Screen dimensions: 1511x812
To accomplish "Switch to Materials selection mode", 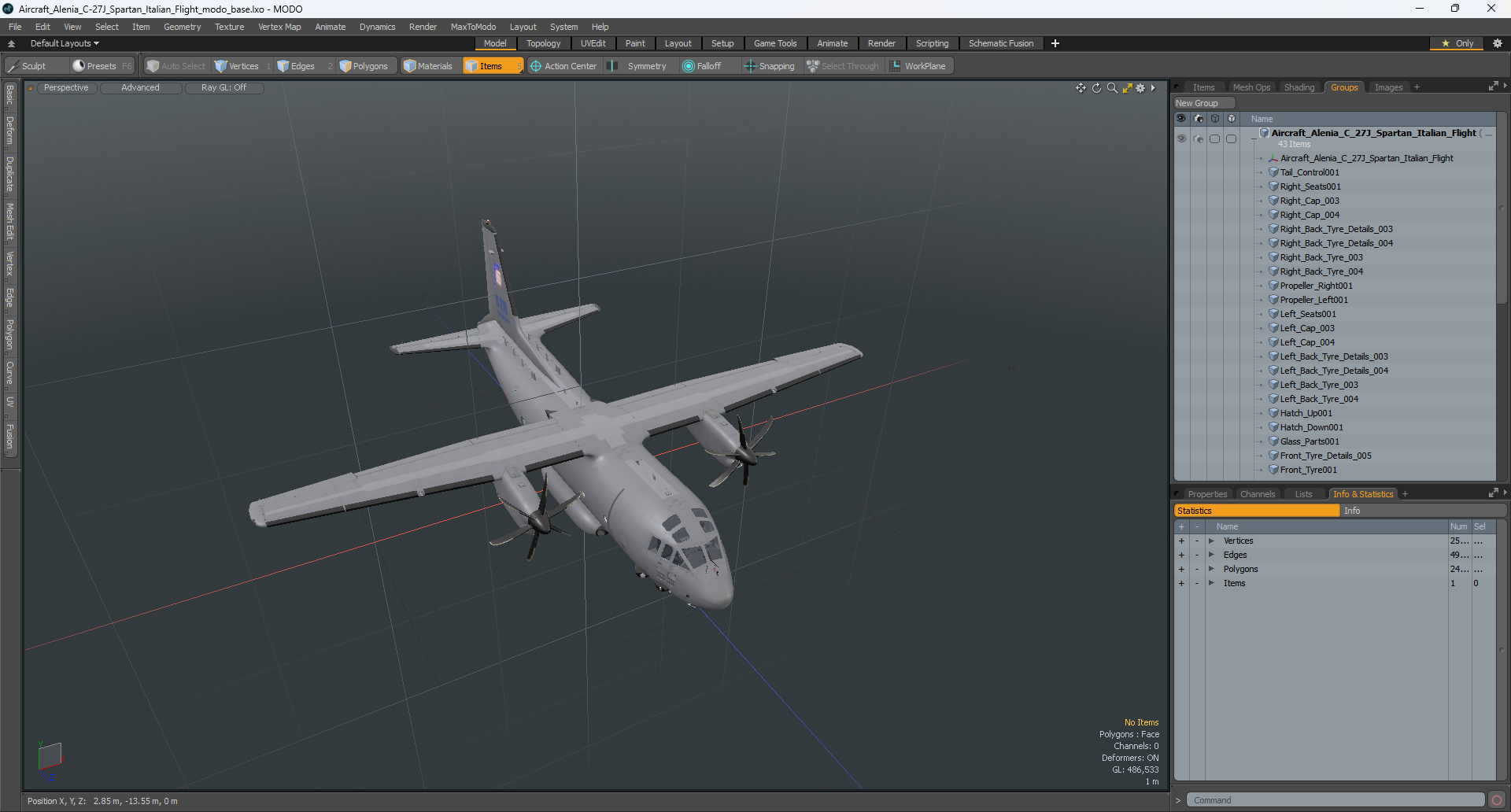I will [429, 66].
